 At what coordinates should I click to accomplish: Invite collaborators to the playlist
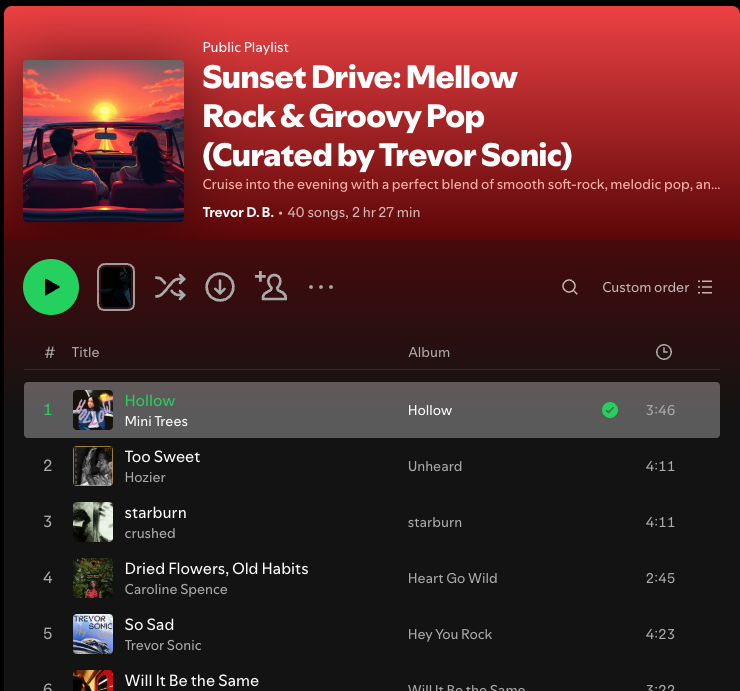coord(271,286)
